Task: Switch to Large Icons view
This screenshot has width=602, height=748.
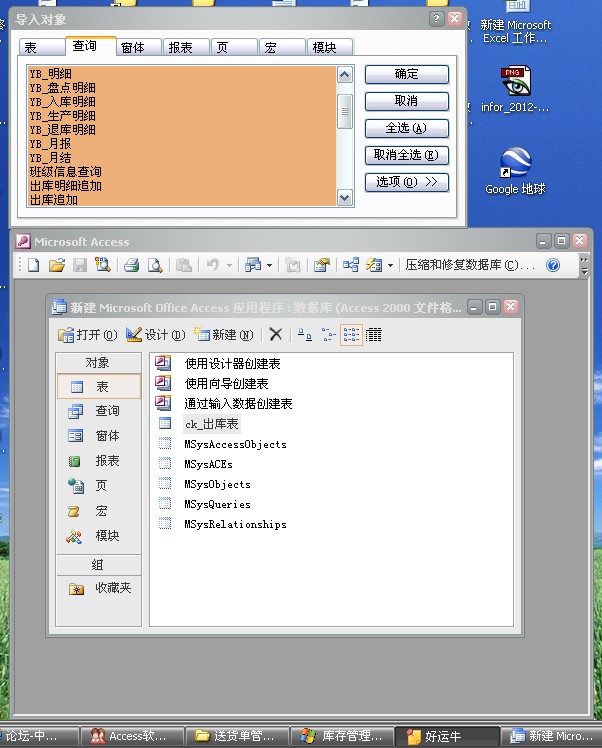Action: (x=304, y=334)
